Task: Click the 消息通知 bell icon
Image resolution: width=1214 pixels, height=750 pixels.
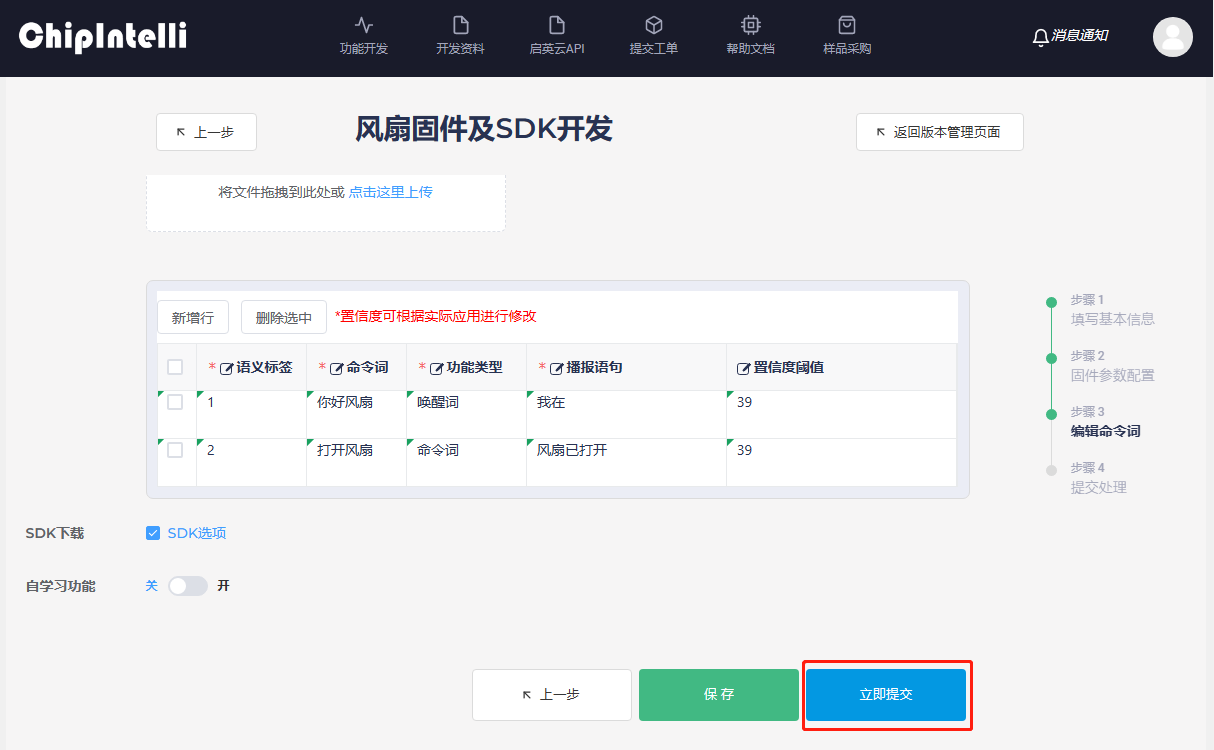Action: click(x=1041, y=37)
